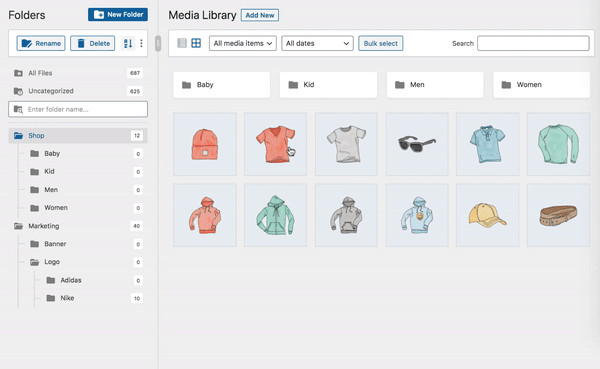Toggle Bulk select mode

(381, 43)
